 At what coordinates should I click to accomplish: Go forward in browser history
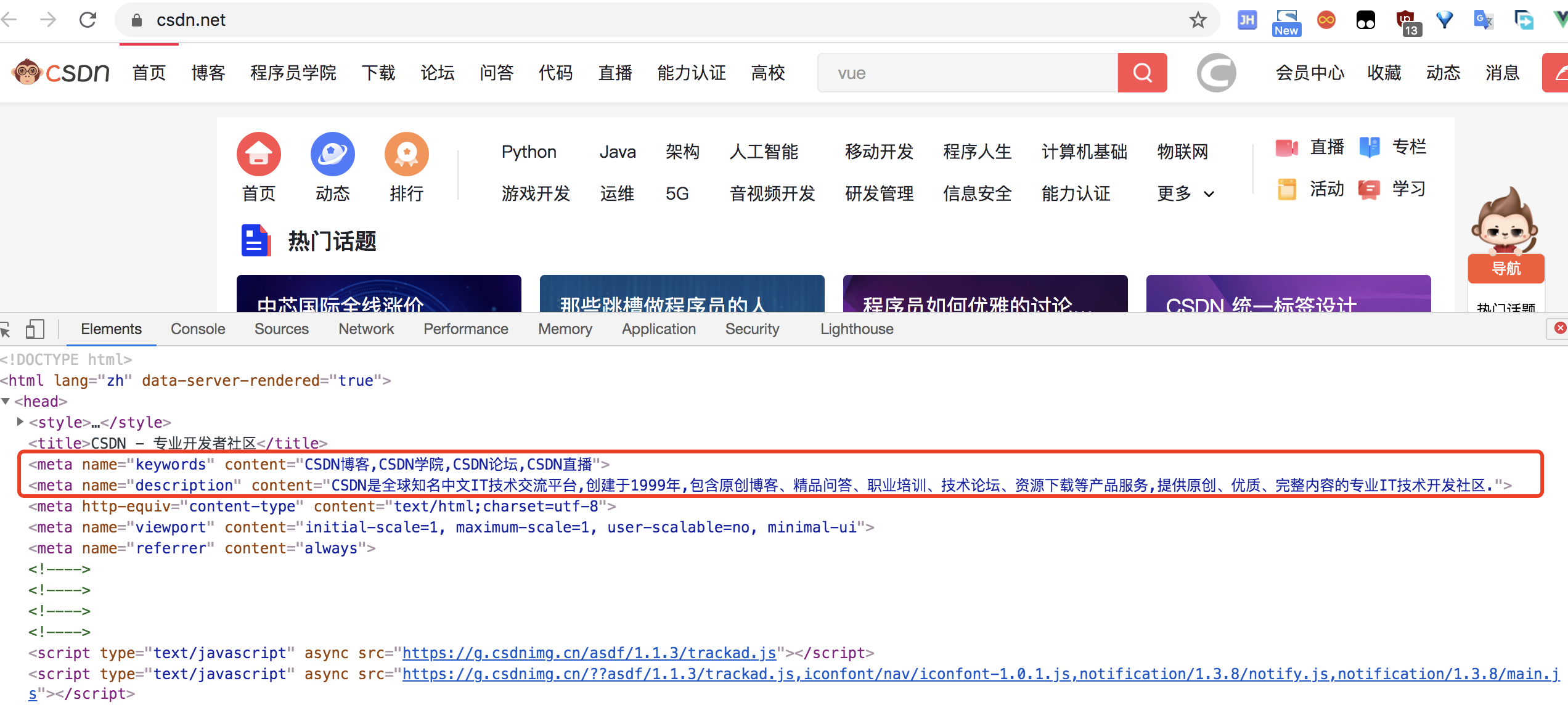coord(48,20)
